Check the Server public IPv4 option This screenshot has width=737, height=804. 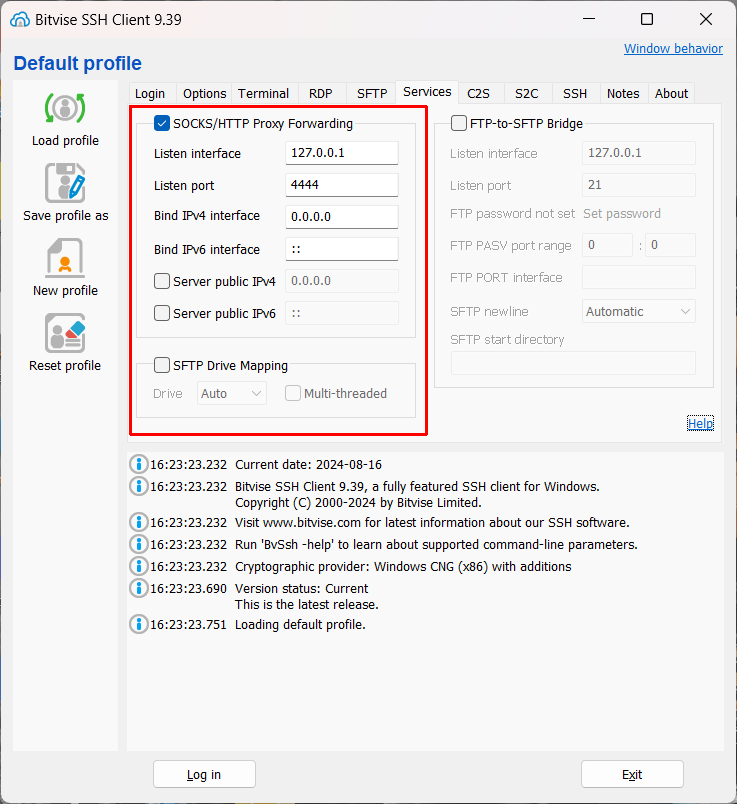point(162,281)
